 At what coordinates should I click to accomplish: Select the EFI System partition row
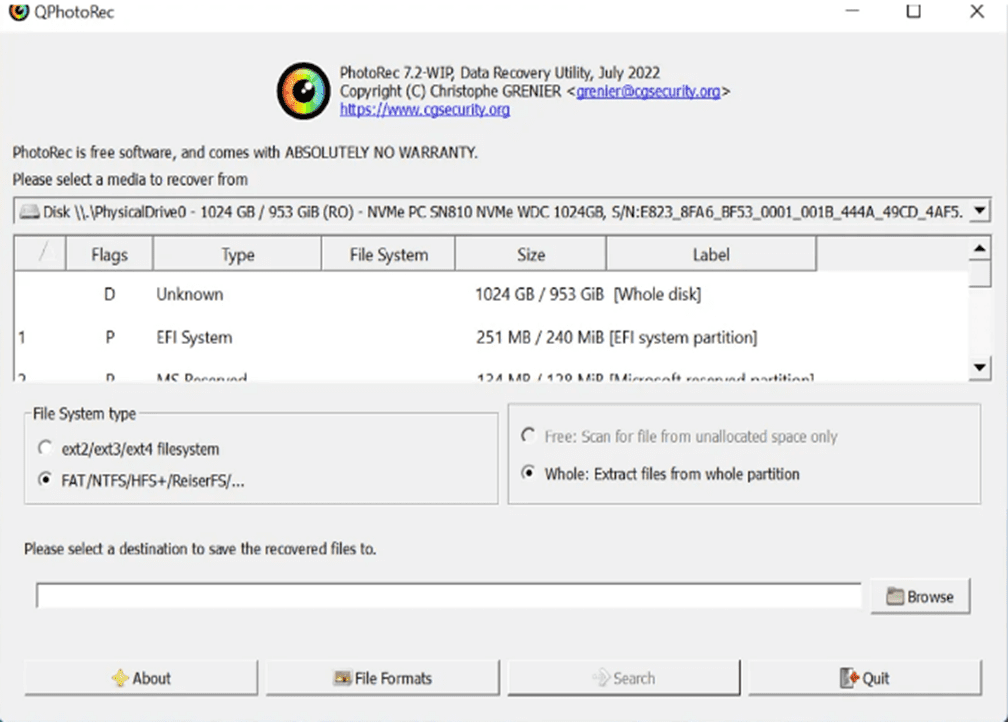(x=400, y=337)
